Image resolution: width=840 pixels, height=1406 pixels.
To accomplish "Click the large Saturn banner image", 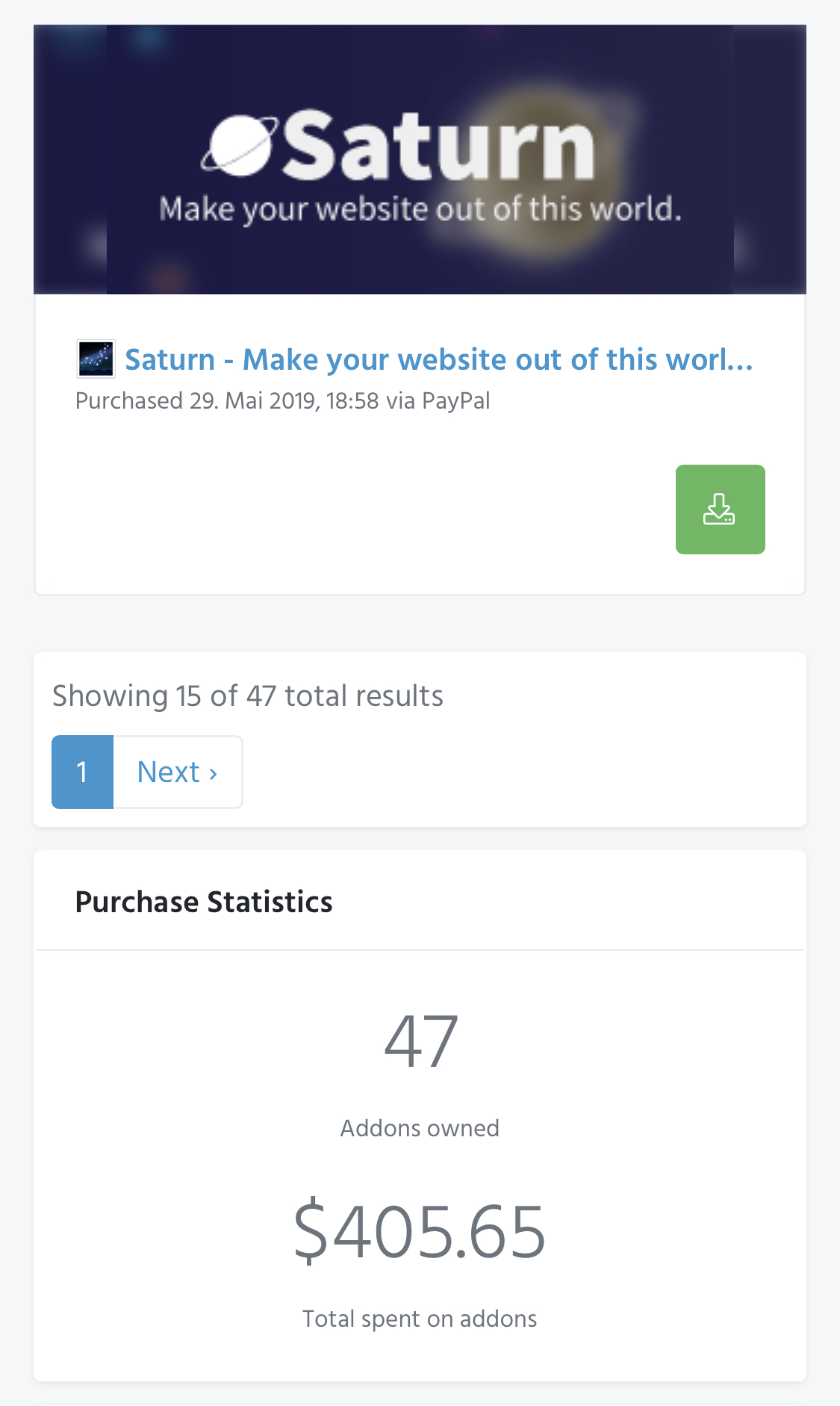I will pos(420,159).
